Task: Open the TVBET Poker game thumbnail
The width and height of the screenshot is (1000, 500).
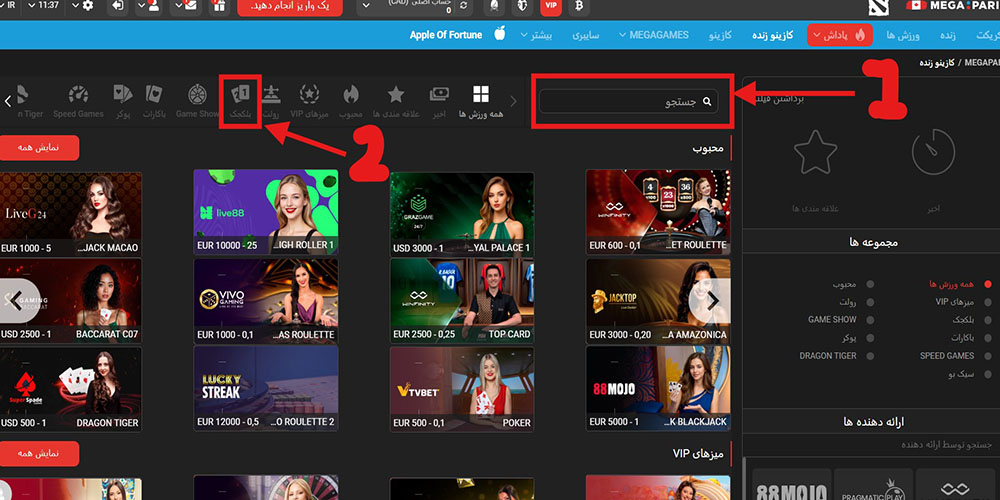Action: pyautogui.click(x=462, y=388)
